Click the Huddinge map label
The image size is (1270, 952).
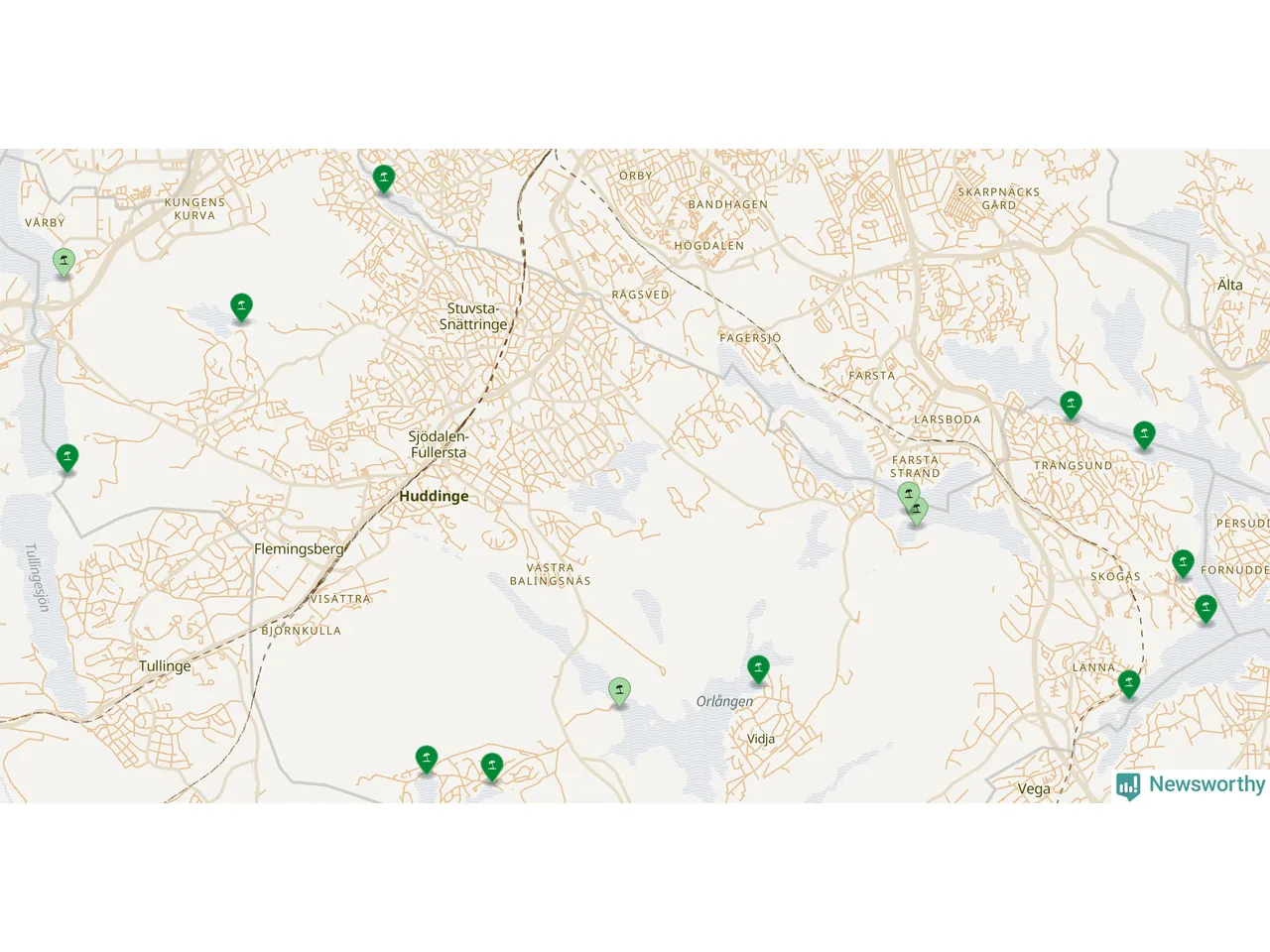click(434, 496)
